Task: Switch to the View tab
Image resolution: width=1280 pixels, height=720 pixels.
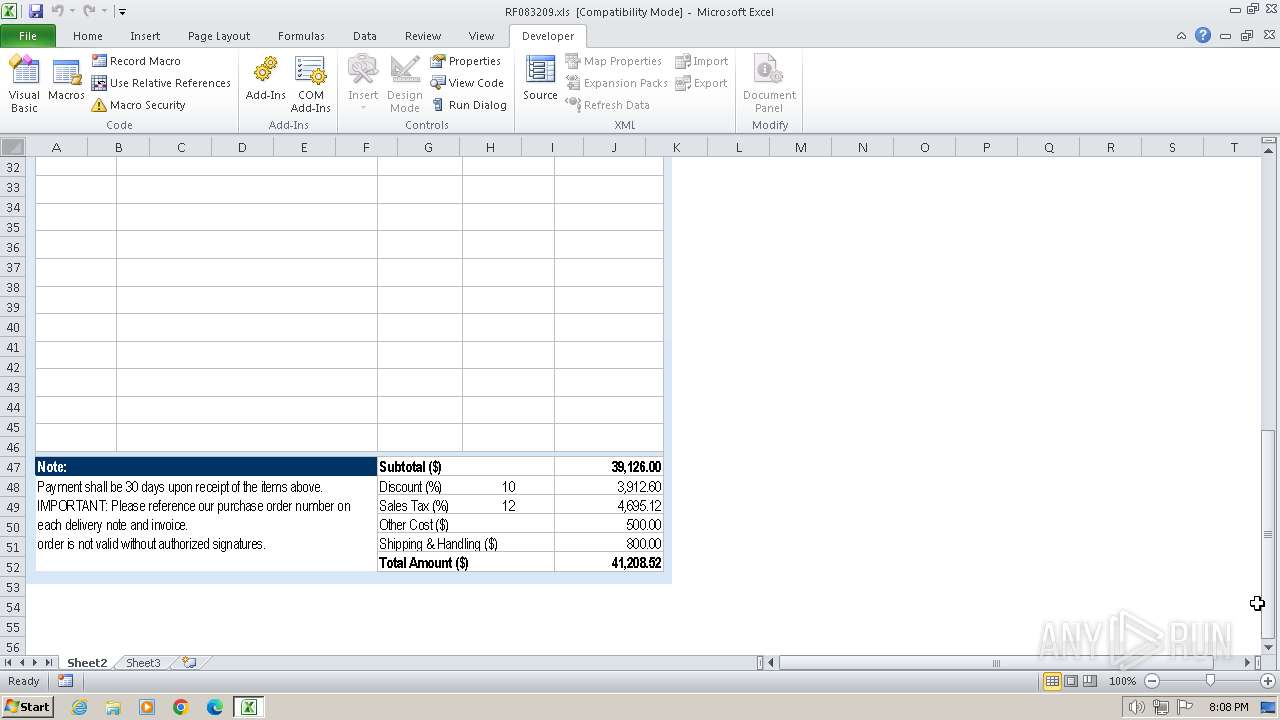Action: (x=481, y=36)
